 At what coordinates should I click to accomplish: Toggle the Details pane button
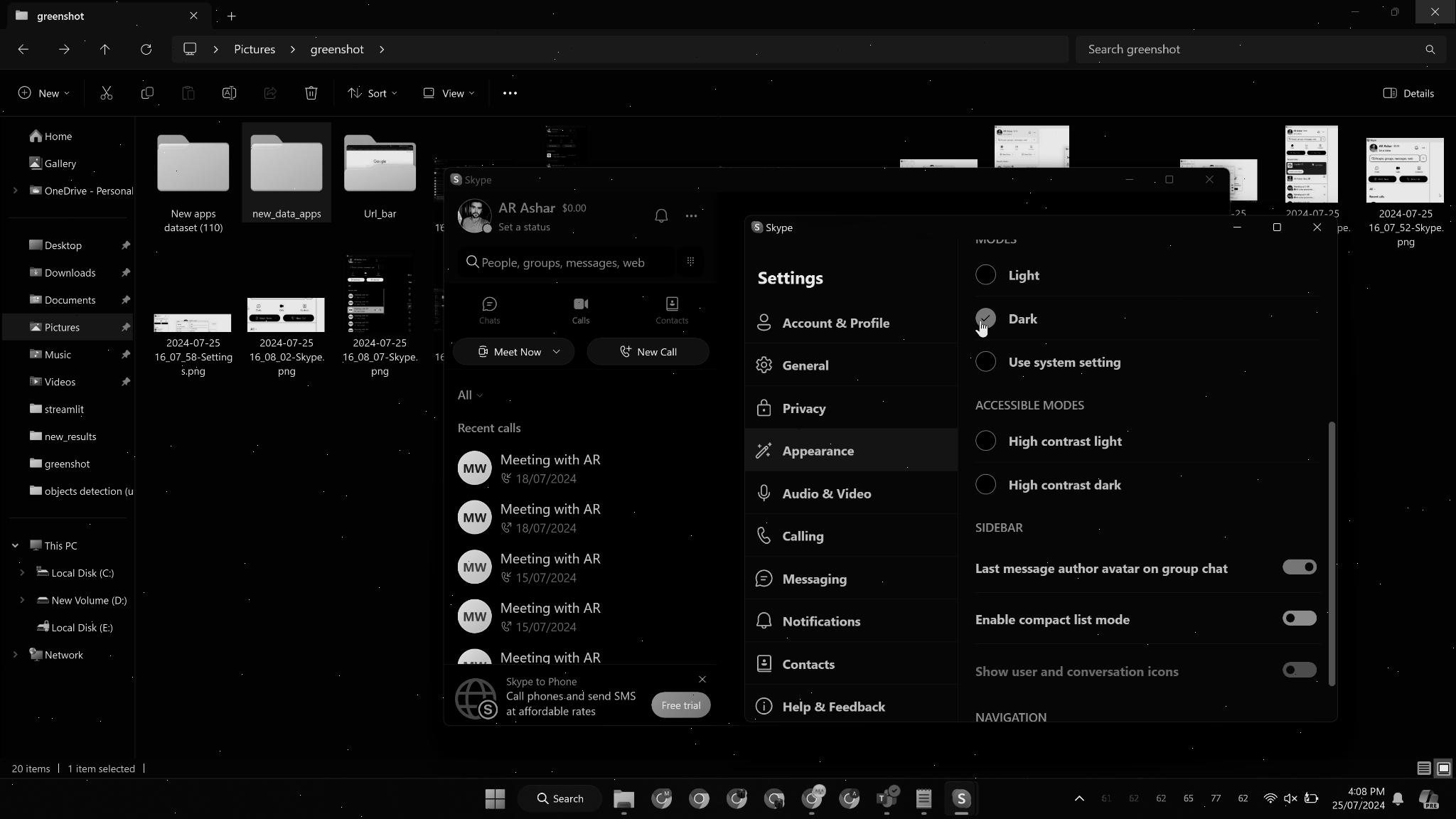(x=1408, y=93)
